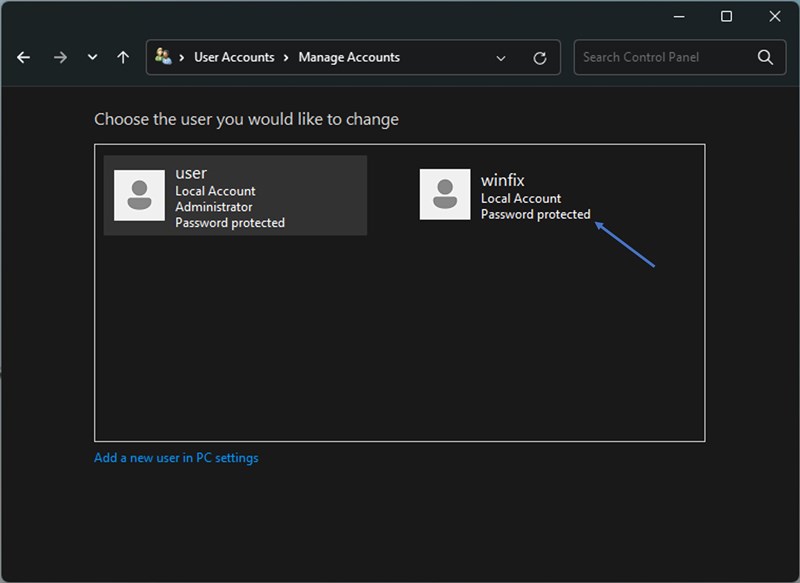This screenshot has height=583, width=800.
Task: Select the winfix account avatar
Action: pos(445,194)
